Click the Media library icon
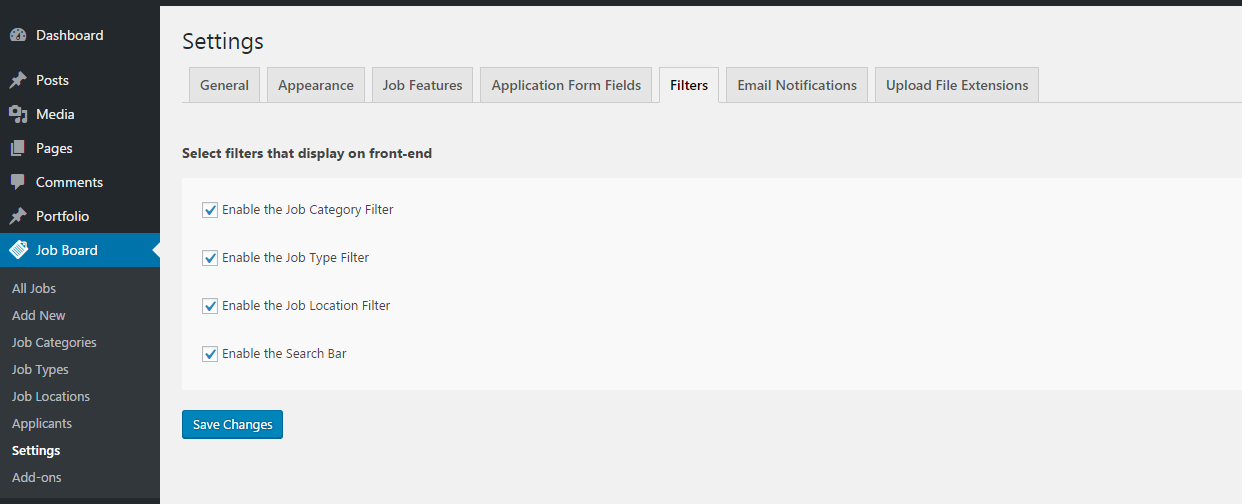The width and height of the screenshot is (1242, 504). [18, 114]
